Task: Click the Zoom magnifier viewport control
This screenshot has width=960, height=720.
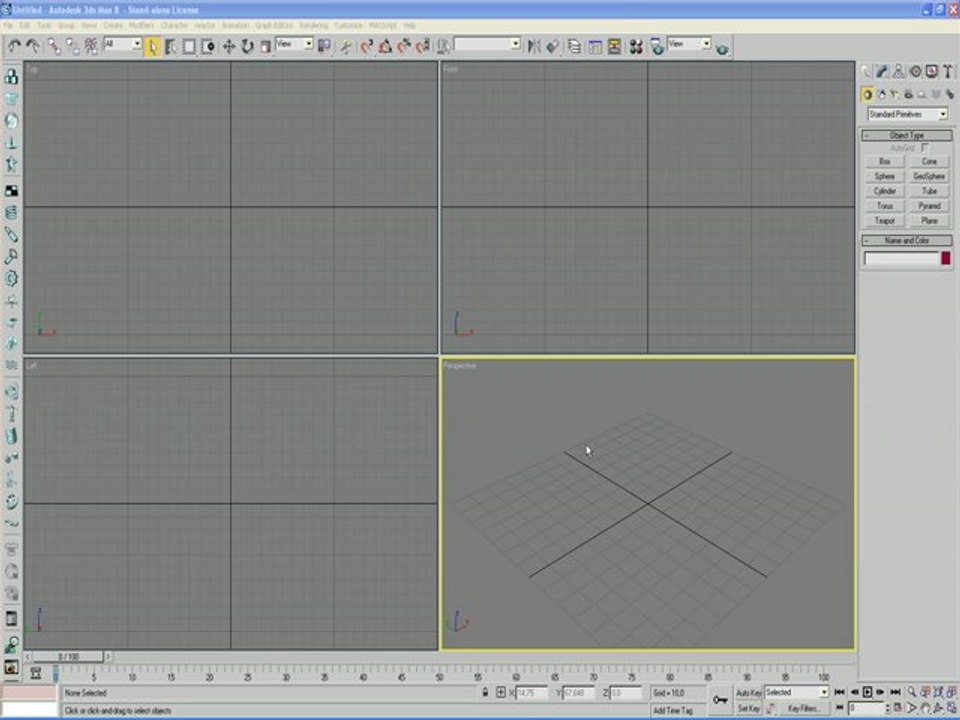Action: point(912,692)
